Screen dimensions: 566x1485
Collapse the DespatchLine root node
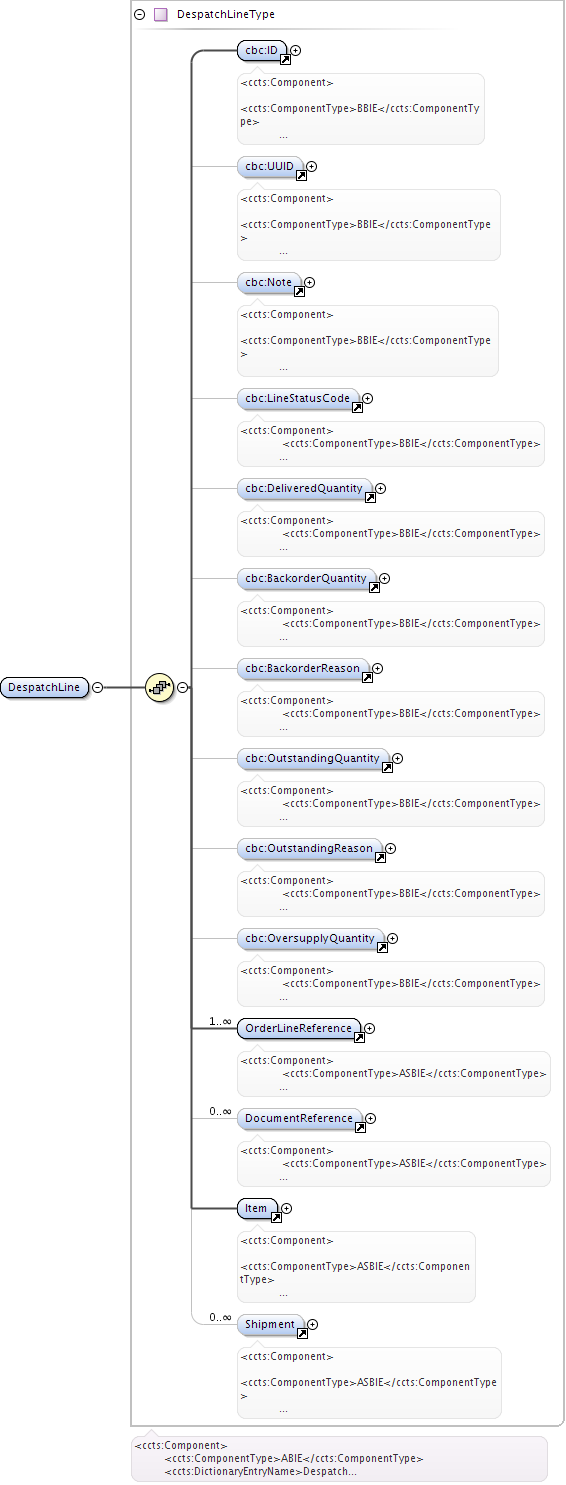pos(97,687)
